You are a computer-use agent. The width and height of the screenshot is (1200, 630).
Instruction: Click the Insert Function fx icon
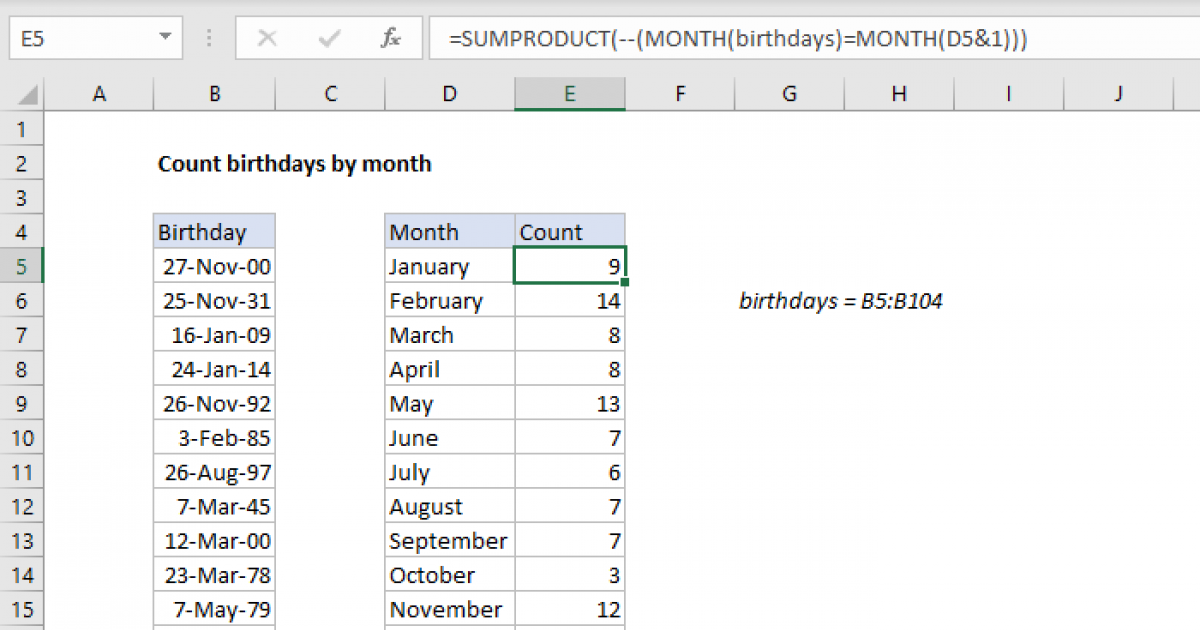click(x=390, y=38)
